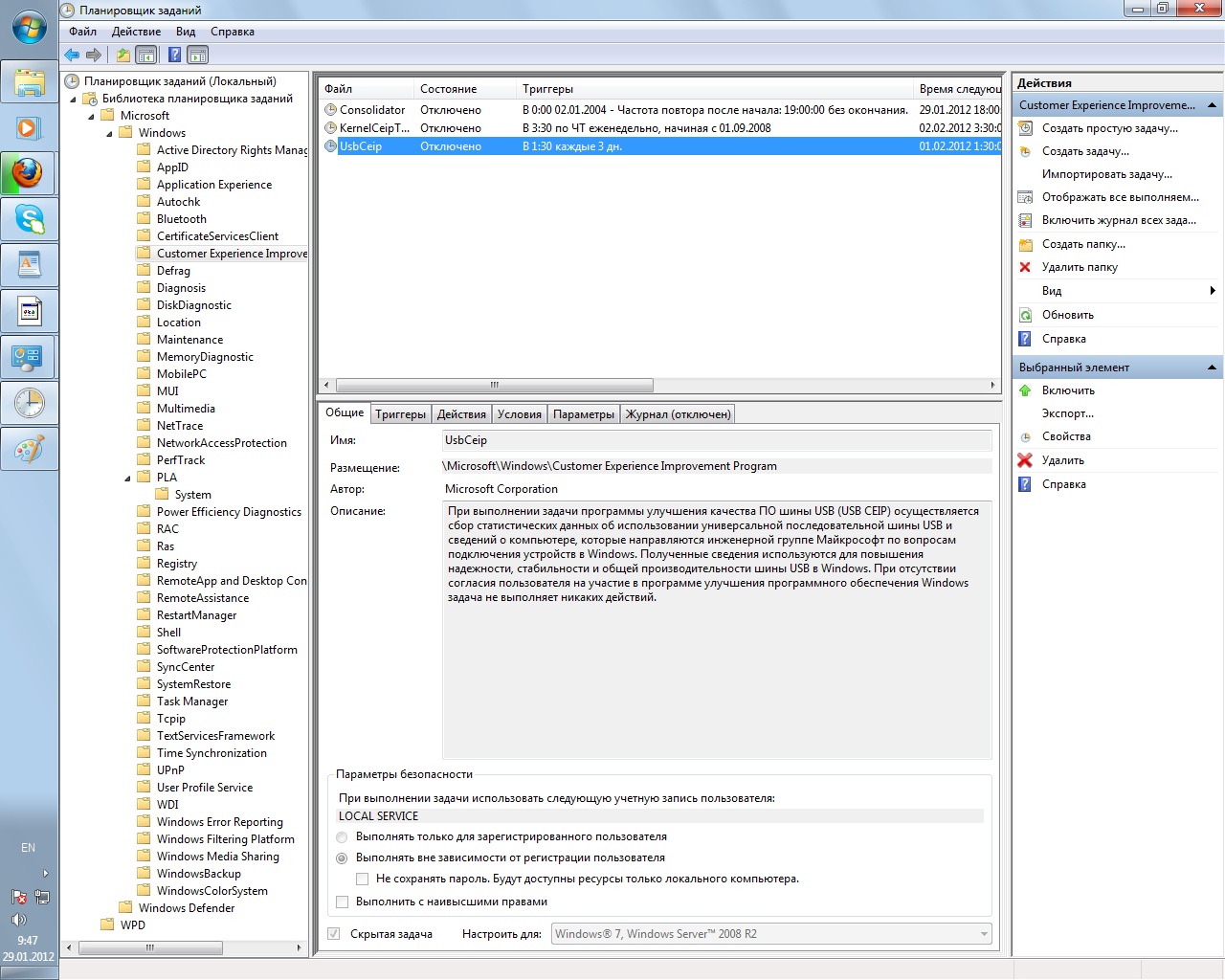The height and width of the screenshot is (980, 1225).
Task: Click the task list horizontal scrollbar thumb
Action: pyautogui.click(x=494, y=385)
